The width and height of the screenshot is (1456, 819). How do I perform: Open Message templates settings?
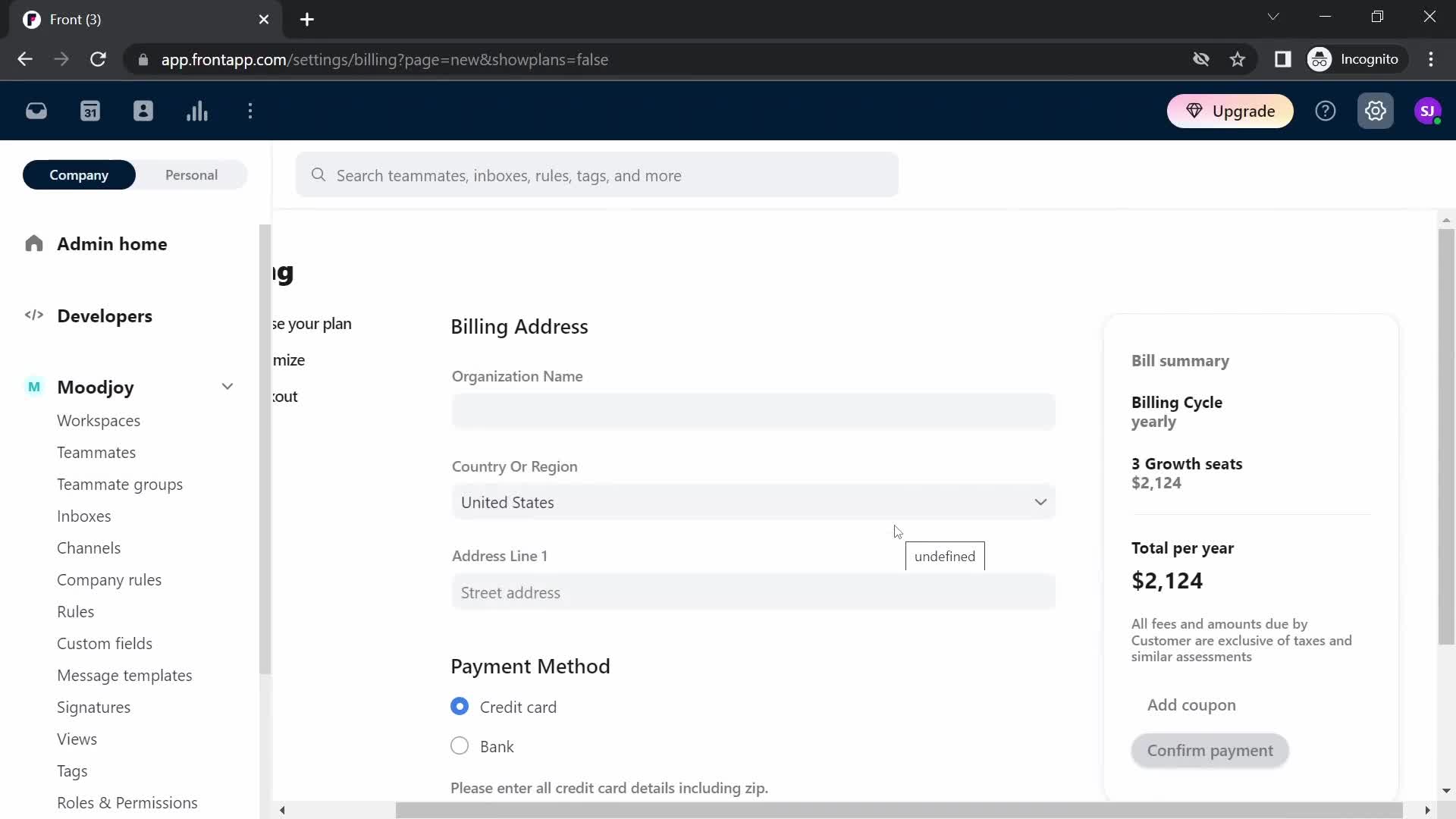124,676
